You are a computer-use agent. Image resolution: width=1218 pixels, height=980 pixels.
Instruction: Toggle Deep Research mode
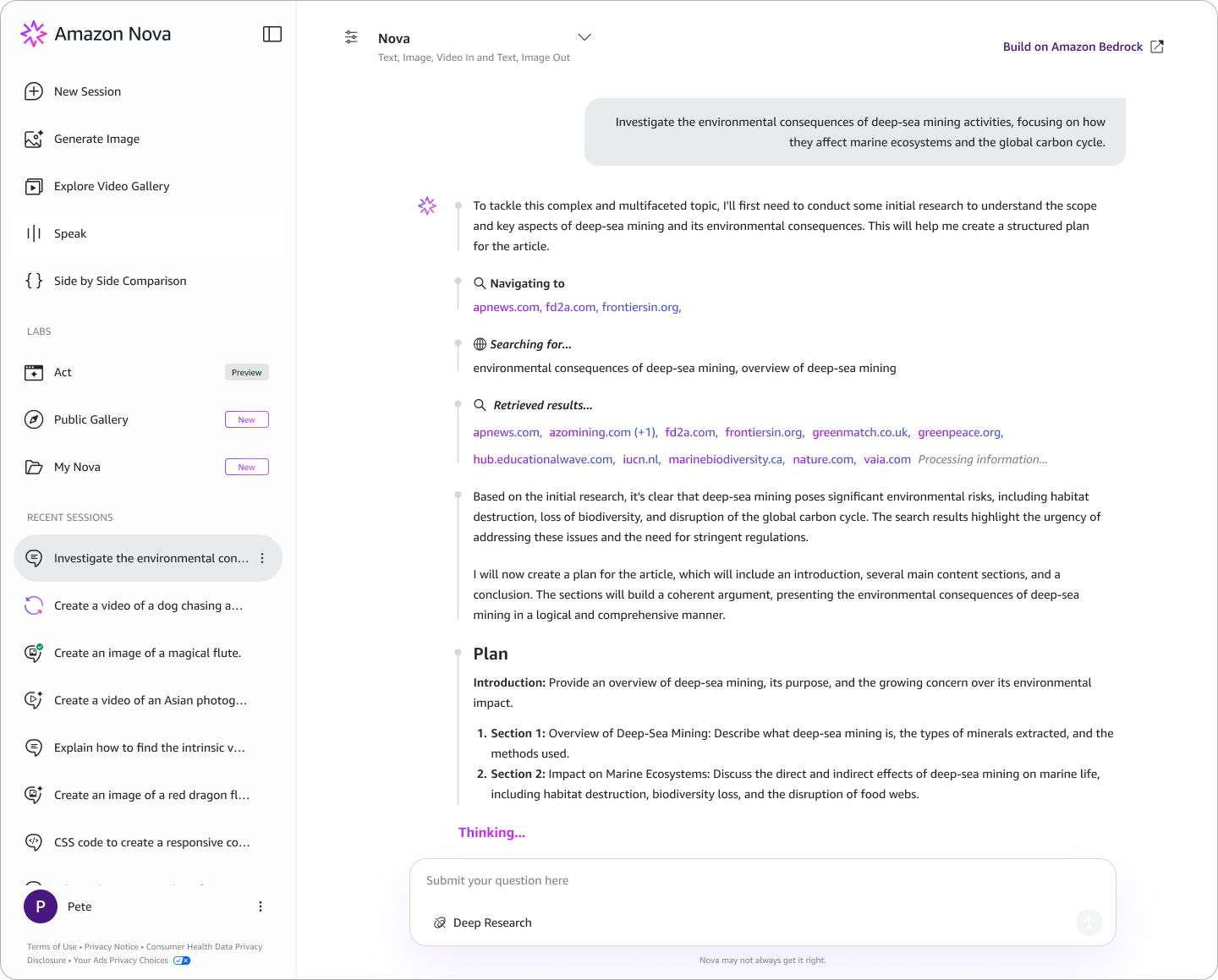[483, 923]
